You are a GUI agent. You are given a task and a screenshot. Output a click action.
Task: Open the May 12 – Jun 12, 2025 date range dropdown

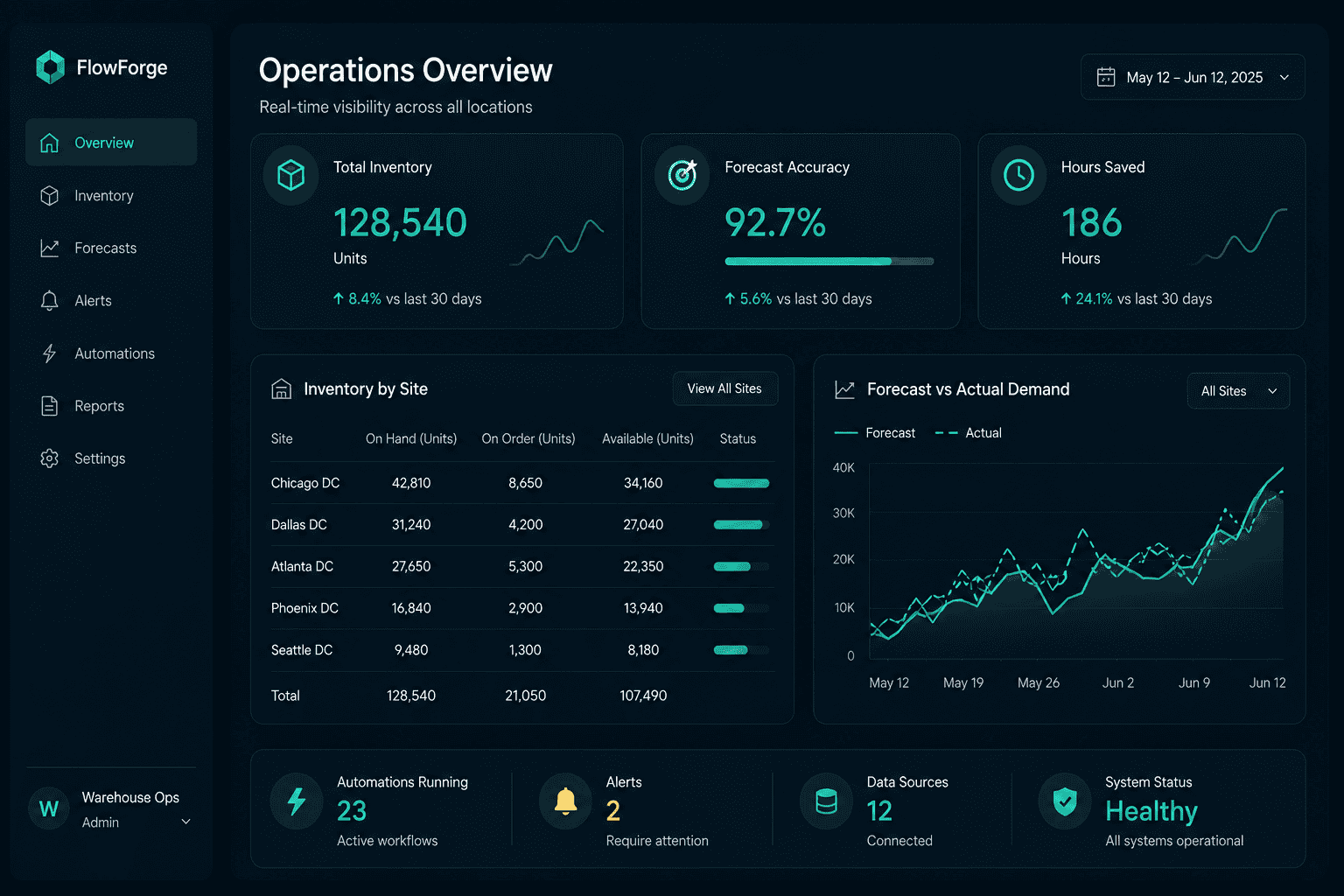(x=1193, y=77)
